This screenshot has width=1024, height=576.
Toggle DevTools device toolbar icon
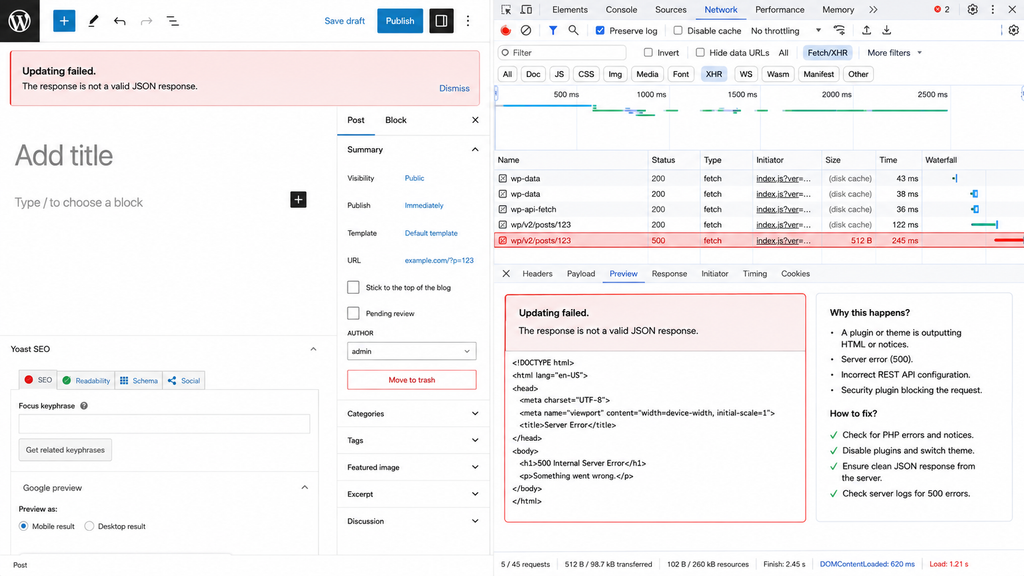tap(526, 10)
